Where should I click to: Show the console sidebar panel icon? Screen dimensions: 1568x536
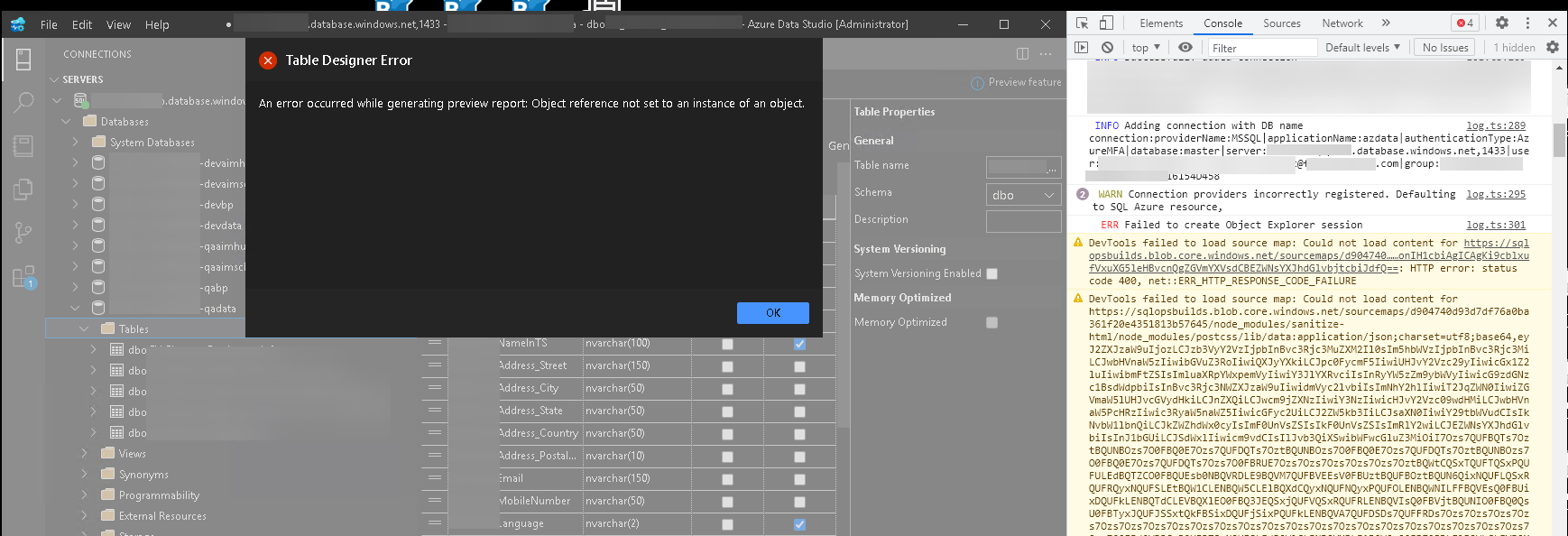point(1082,47)
